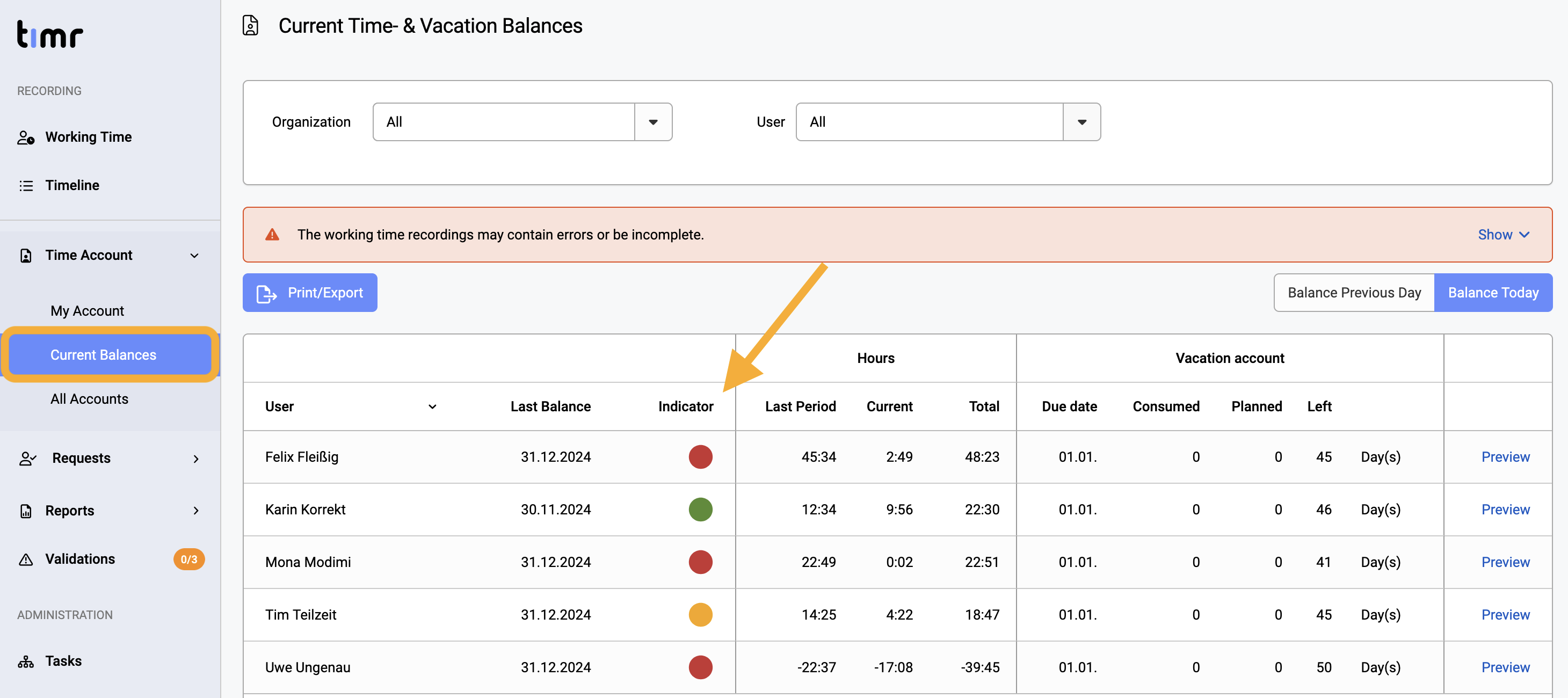Click the Vacation account group header

tap(1230, 359)
